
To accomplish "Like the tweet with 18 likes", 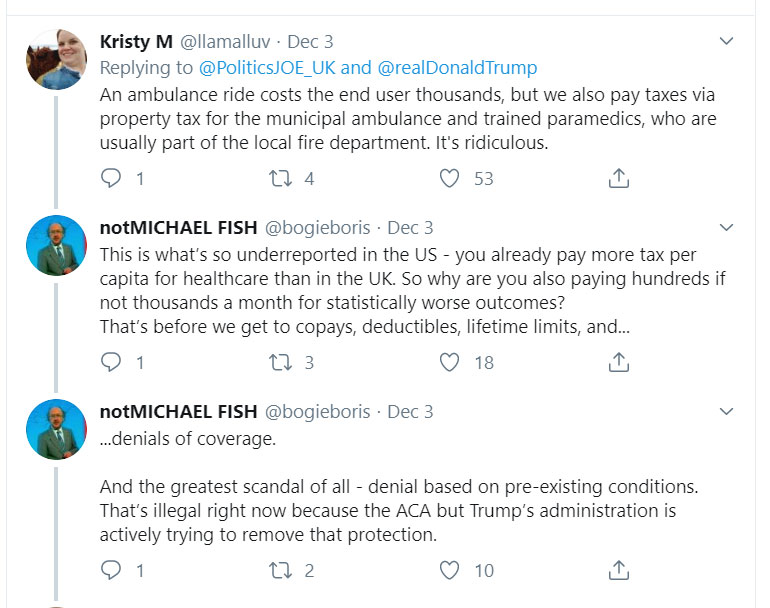I will coord(450,362).
